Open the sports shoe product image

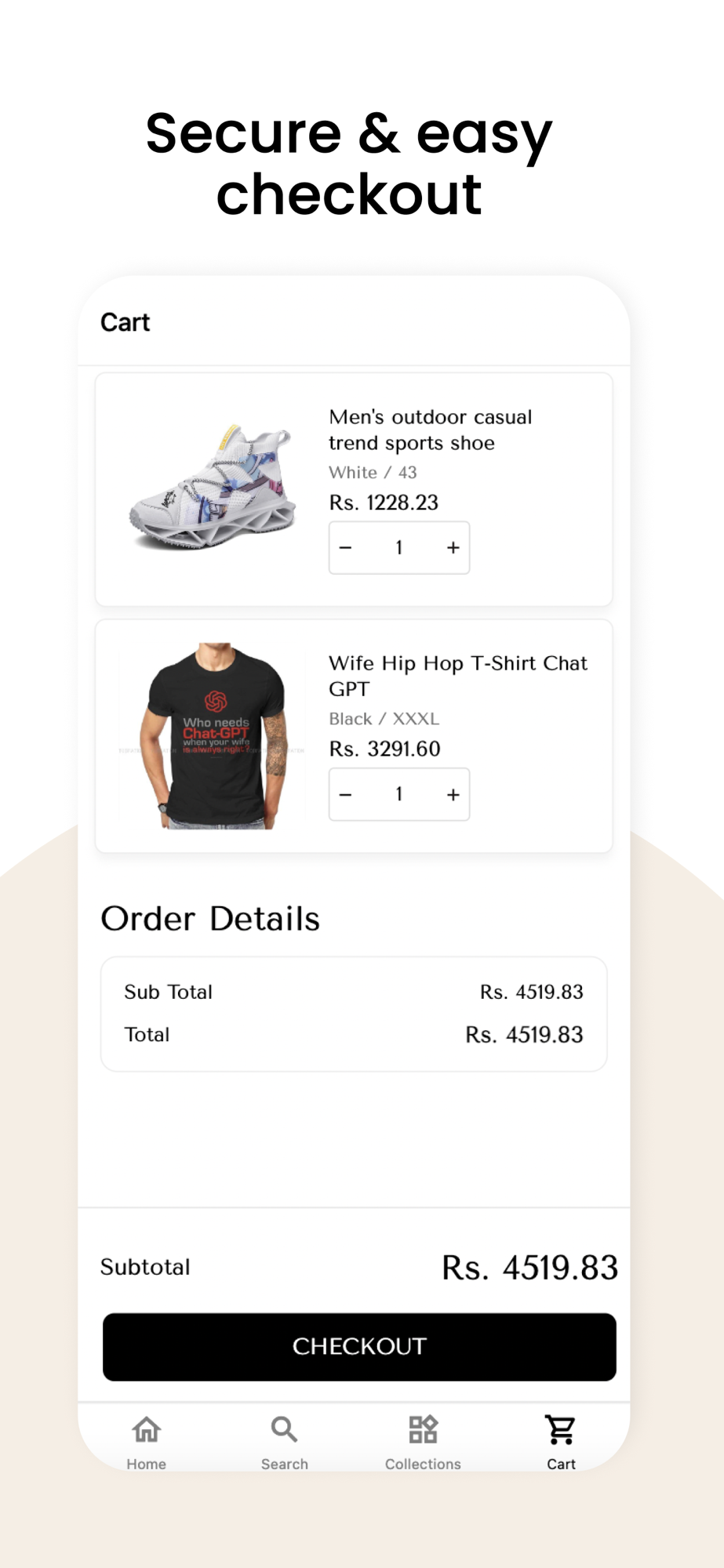coord(213,488)
